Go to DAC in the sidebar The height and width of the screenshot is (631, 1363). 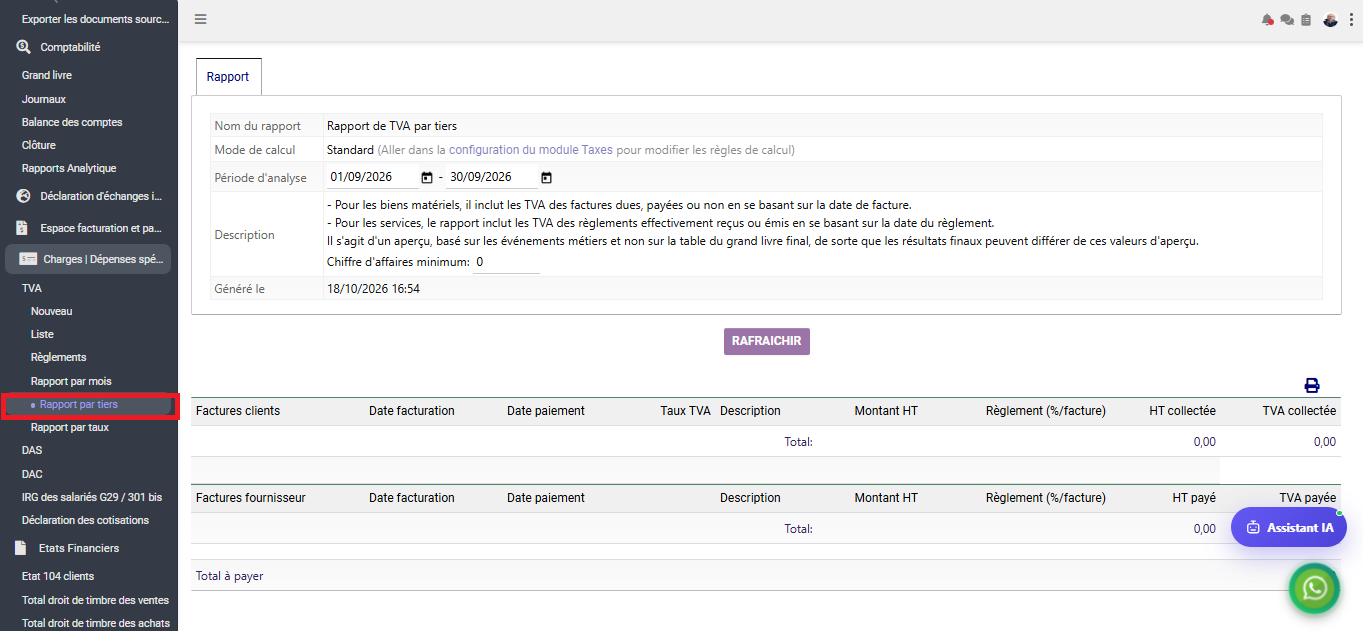pos(32,474)
